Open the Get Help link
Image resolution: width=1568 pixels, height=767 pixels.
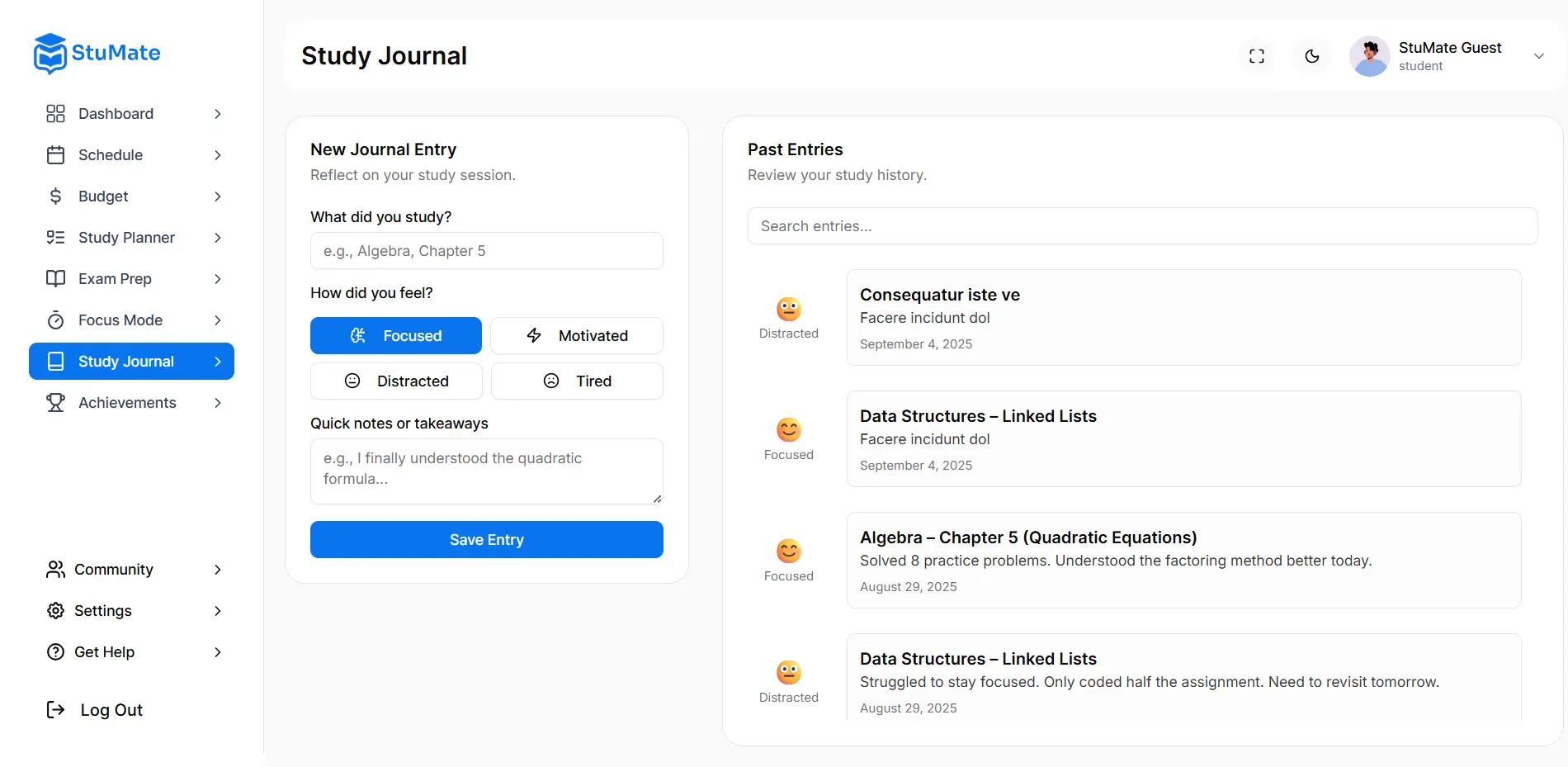(104, 652)
